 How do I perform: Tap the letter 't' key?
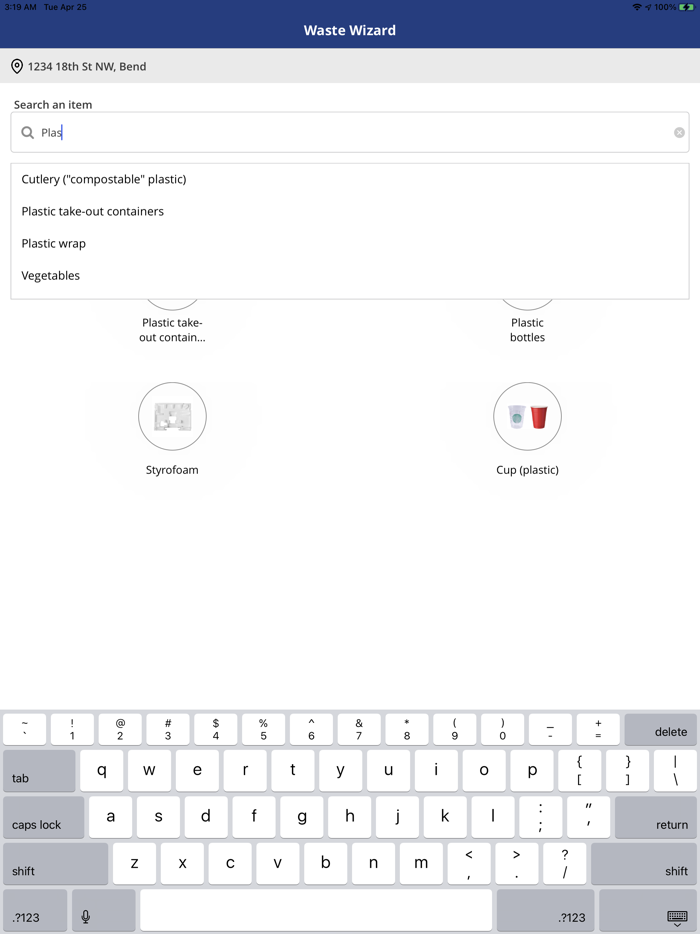coord(293,770)
